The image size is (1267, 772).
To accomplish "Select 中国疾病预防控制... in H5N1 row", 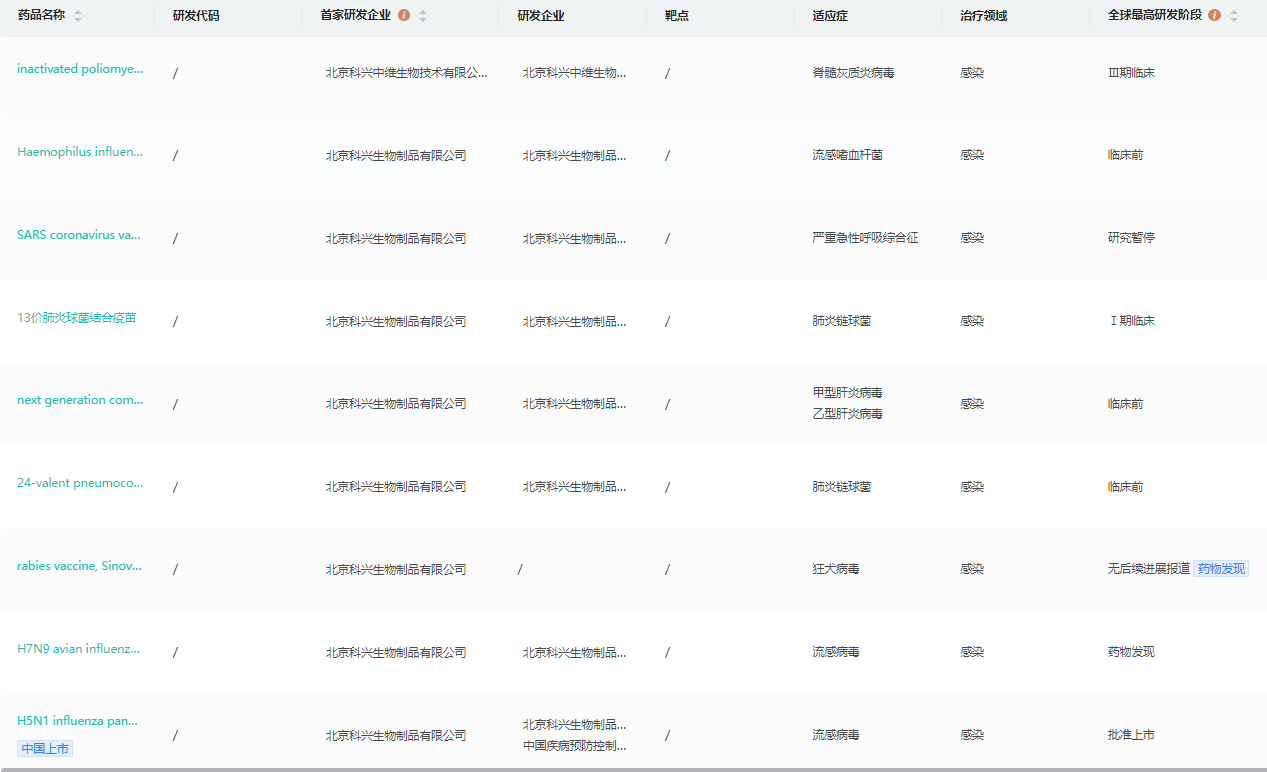I will point(575,746).
